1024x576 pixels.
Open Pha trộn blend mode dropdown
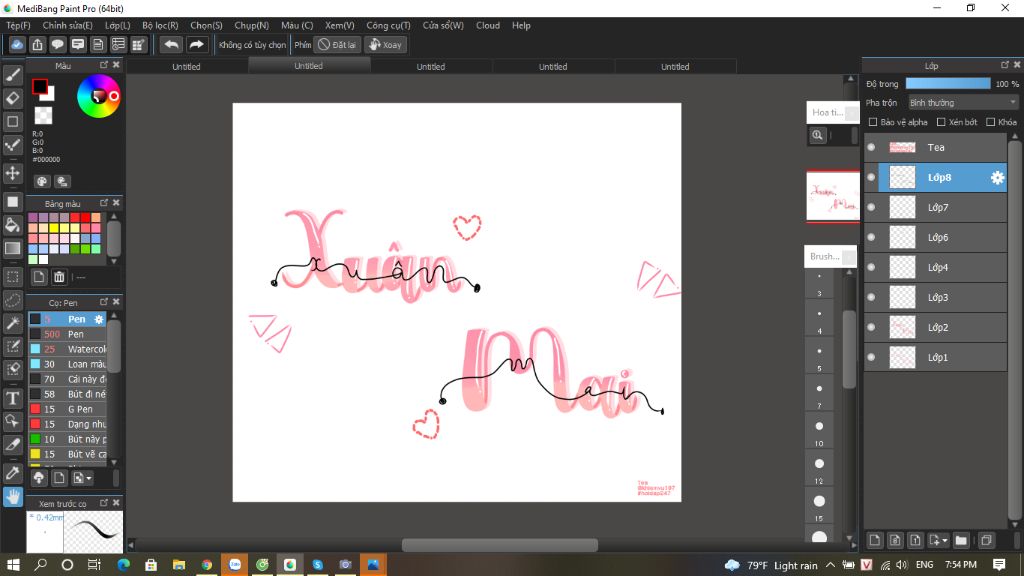pyautogui.click(x=963, y=103)
